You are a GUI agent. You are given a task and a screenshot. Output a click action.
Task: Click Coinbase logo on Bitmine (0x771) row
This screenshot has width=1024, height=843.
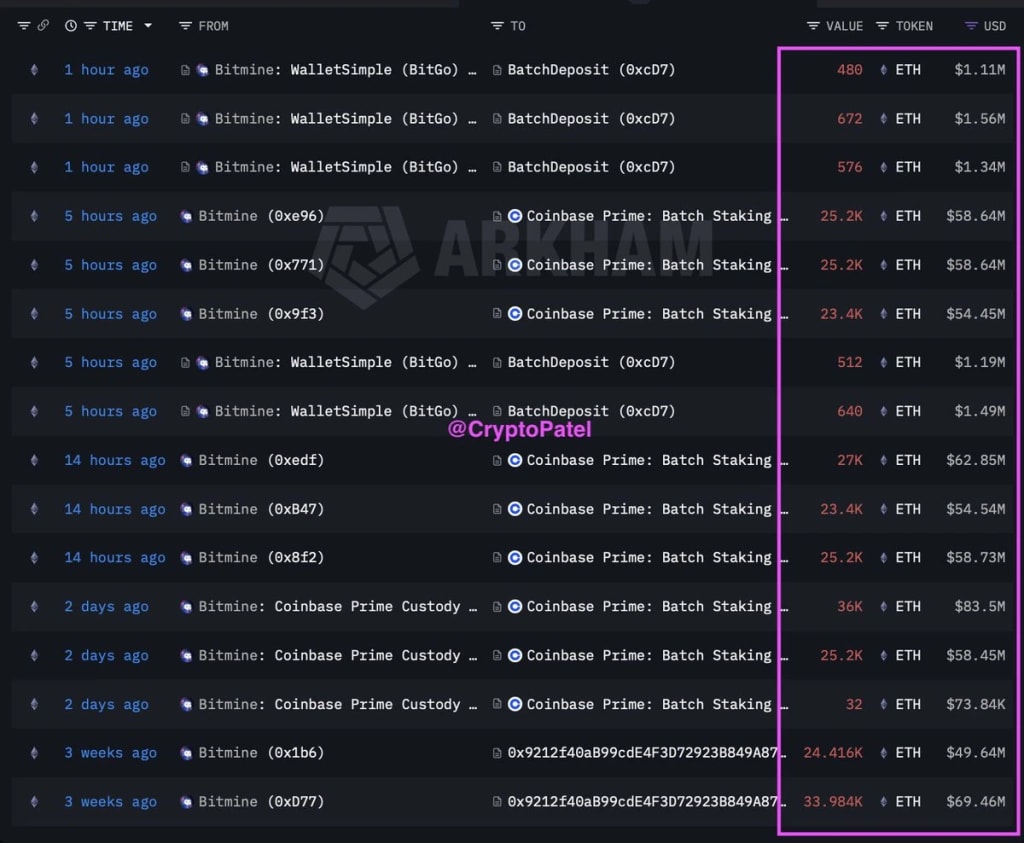pyautogui.click(x=515, y=265)
